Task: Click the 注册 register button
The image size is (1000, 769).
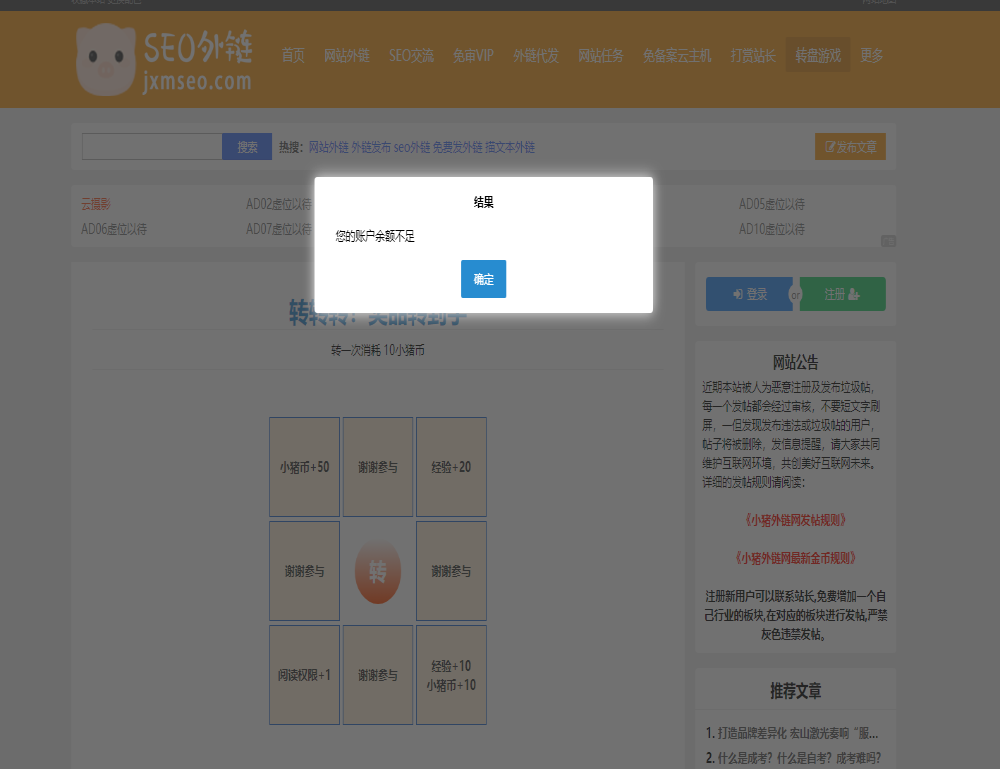Action: point(842,294)
